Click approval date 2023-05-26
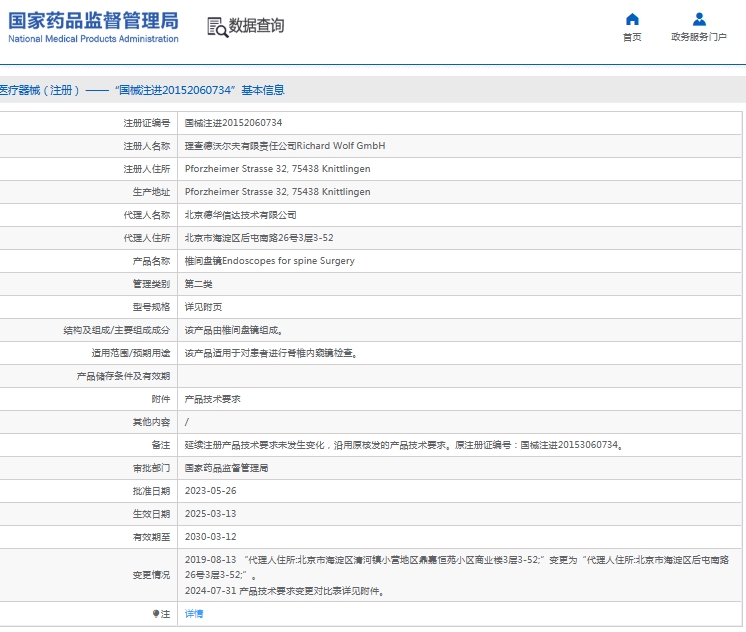746x632 pixels. pyautogui.click(x=210, y=491)
